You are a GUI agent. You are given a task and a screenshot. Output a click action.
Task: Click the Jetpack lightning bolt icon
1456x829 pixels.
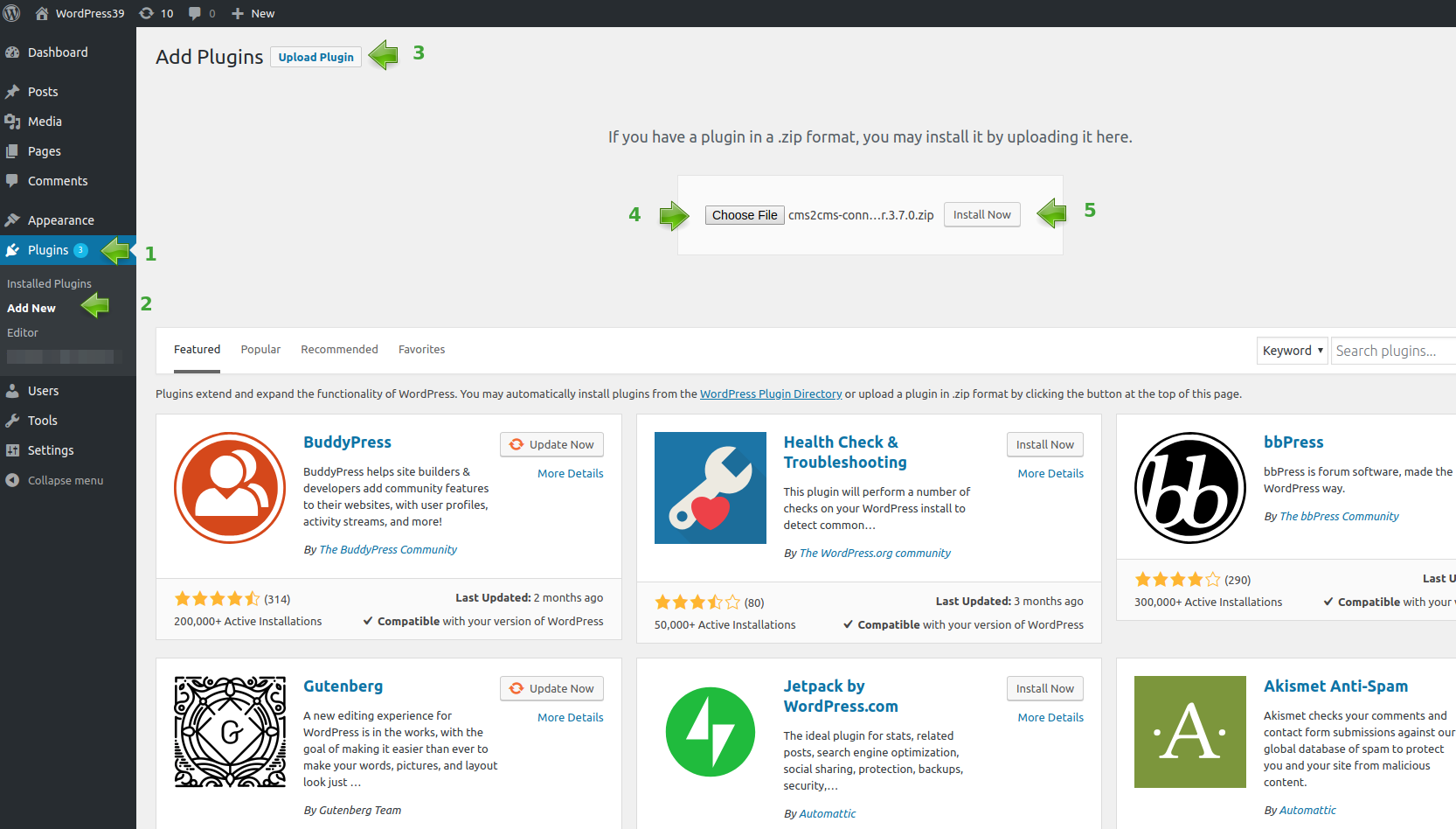click(x=711, y=732)
